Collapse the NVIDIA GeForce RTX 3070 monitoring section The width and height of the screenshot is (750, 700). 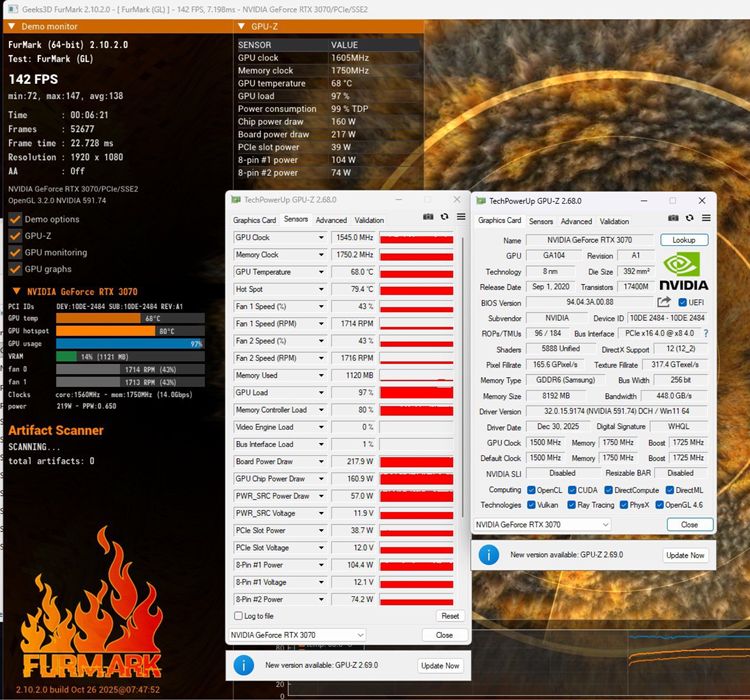[17, 291]
